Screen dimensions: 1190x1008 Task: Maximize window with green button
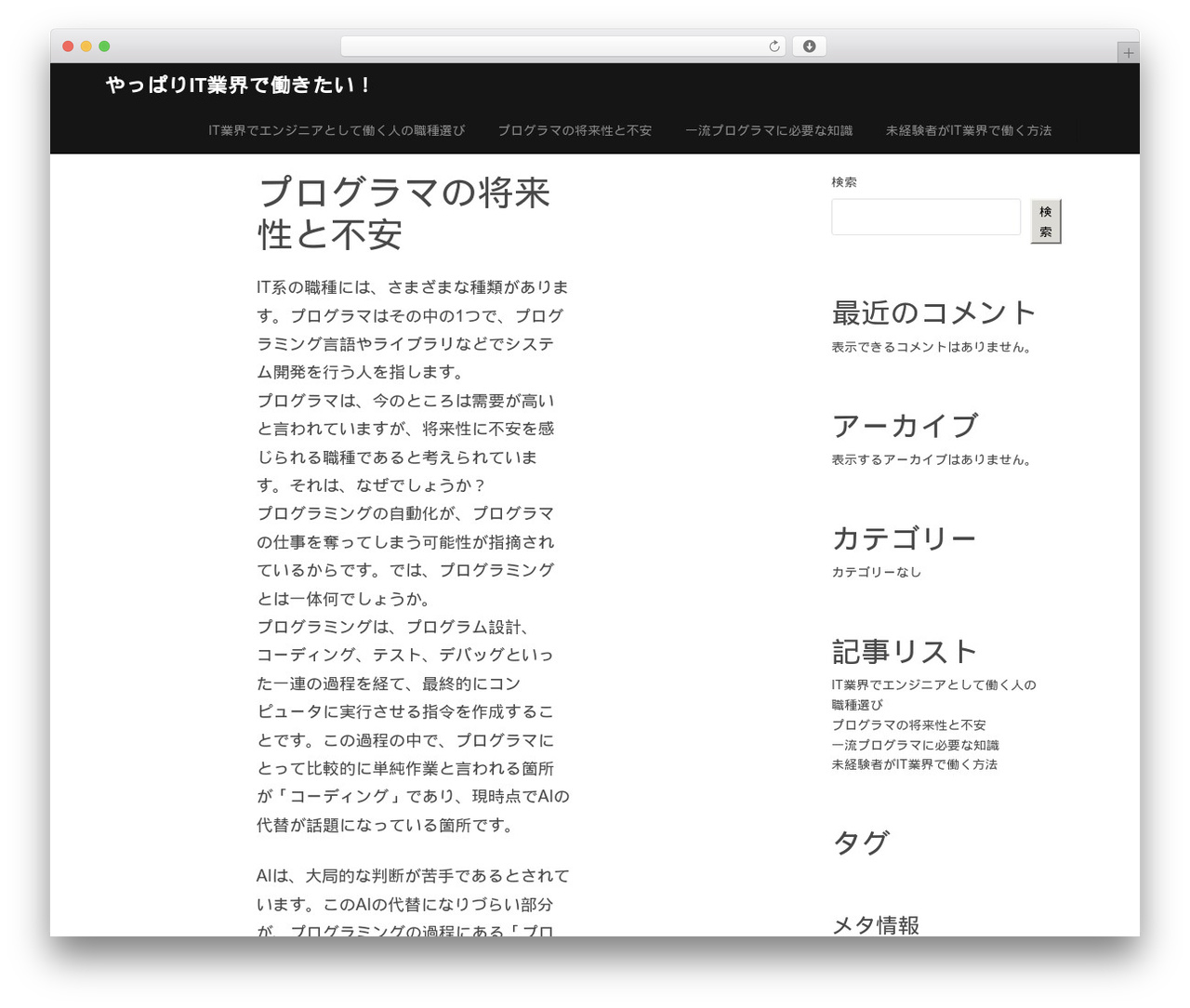pyautogui.click(x=104, y=46)
